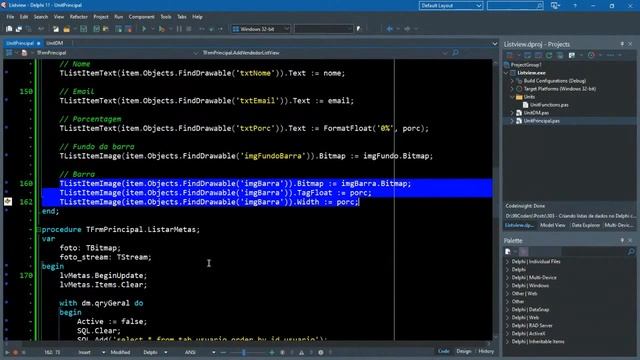Click the macro record icon in status bar
This screenshot has height=360, width=640.
click(16, 352)
